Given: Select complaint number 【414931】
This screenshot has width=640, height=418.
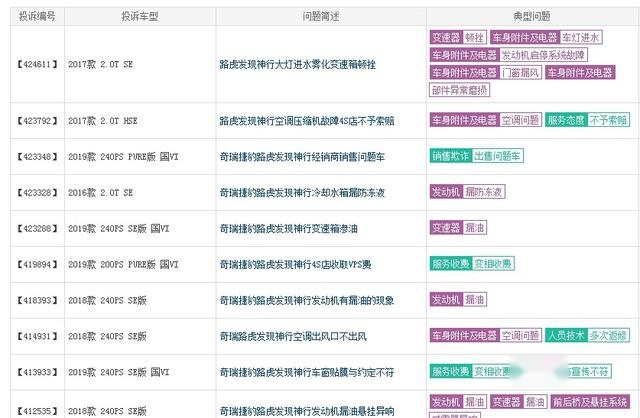Looking at the screenshot, I should pyautogui.click(x=37, y=336).
